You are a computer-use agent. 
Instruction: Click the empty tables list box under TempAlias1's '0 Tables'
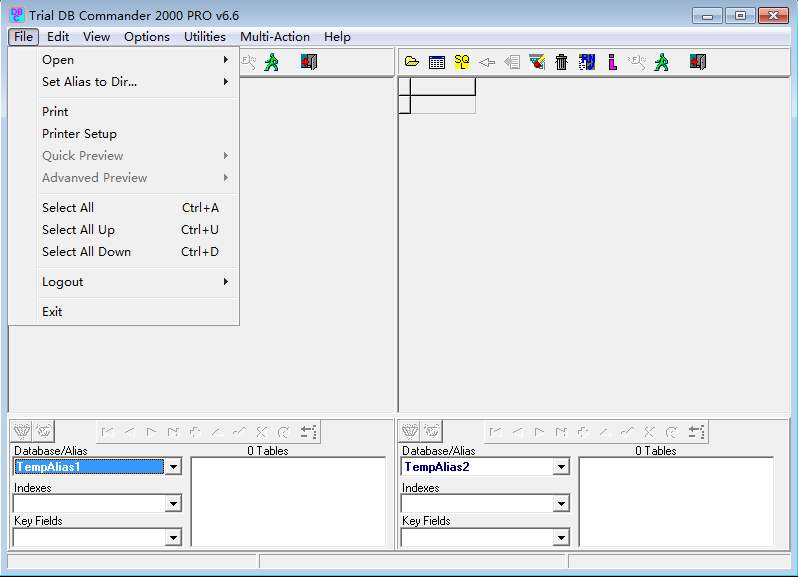[288, 502]
